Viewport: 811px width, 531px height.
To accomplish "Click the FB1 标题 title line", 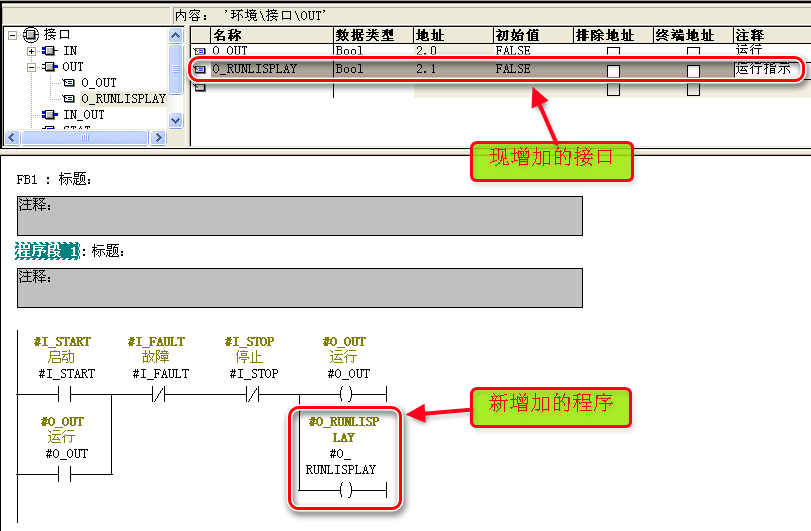I will [x=54, y=179].
